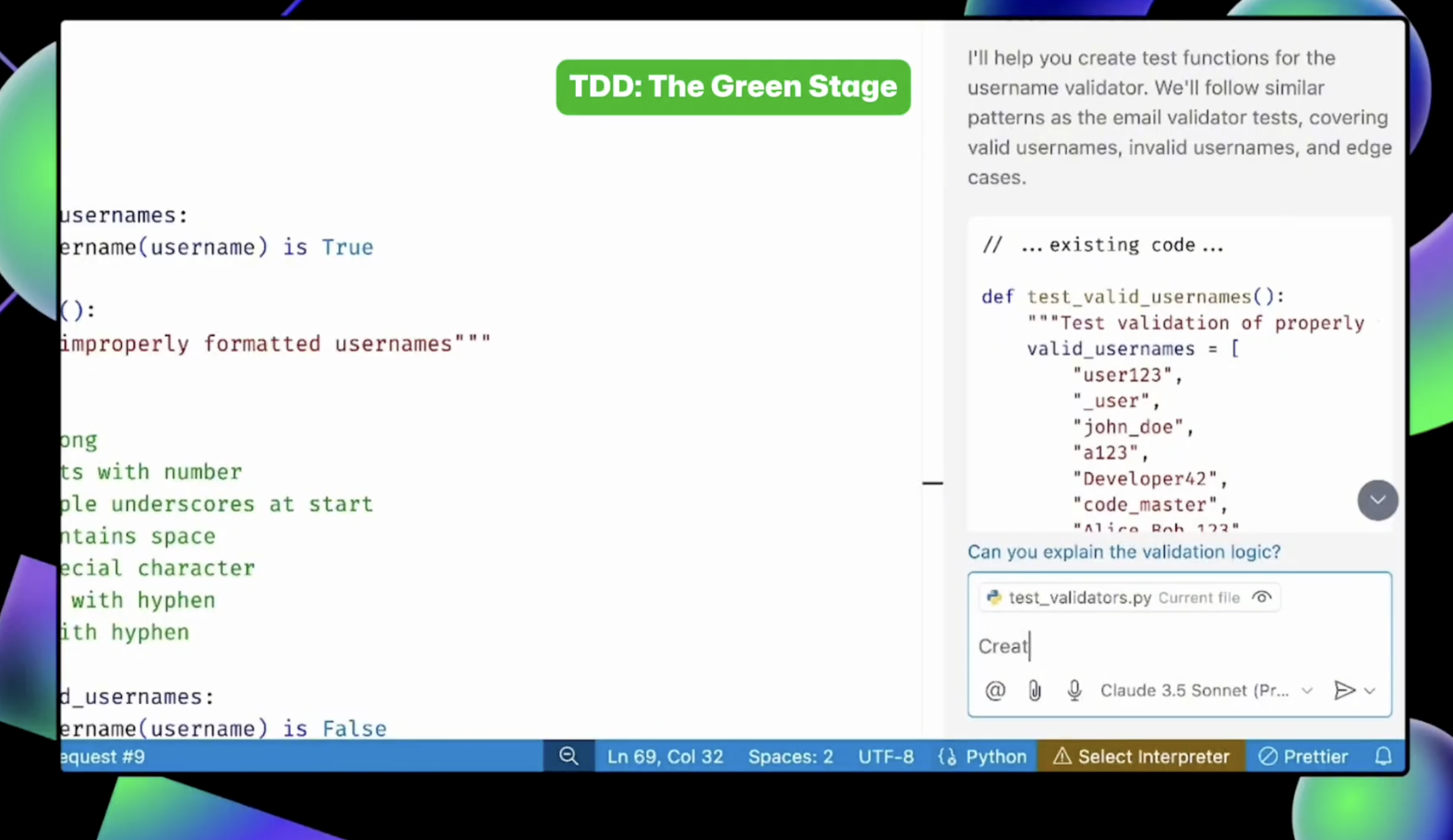Open the Claude 3.5 Sonnet model dropdown
Image resolution: width=1453 pixels, height=840 pixels.
1206,691
